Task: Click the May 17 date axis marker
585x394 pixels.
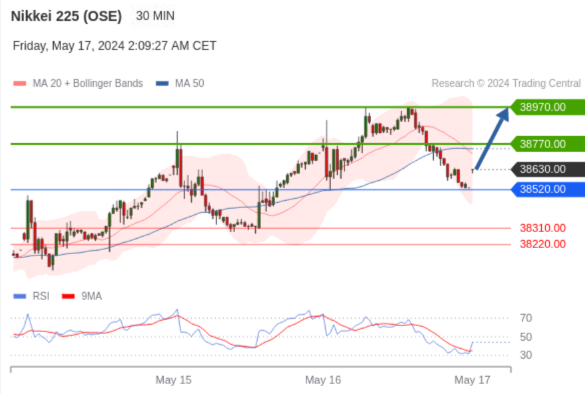Action: coord(472,380)
